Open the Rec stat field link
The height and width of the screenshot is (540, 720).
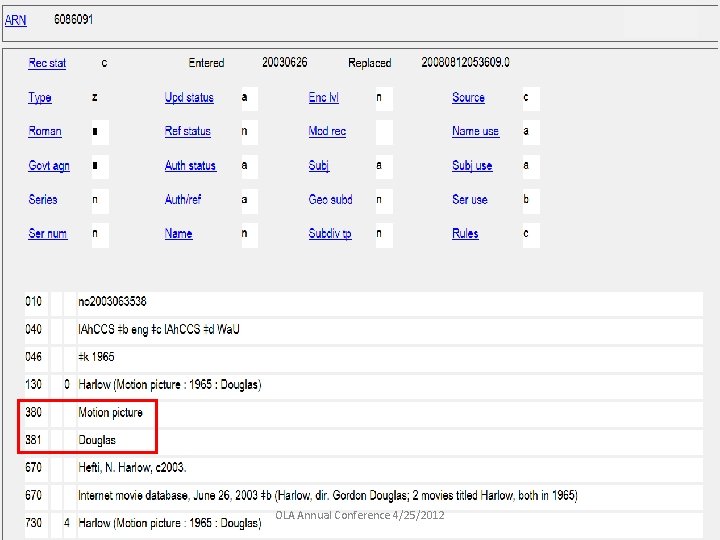coord(47,63)
